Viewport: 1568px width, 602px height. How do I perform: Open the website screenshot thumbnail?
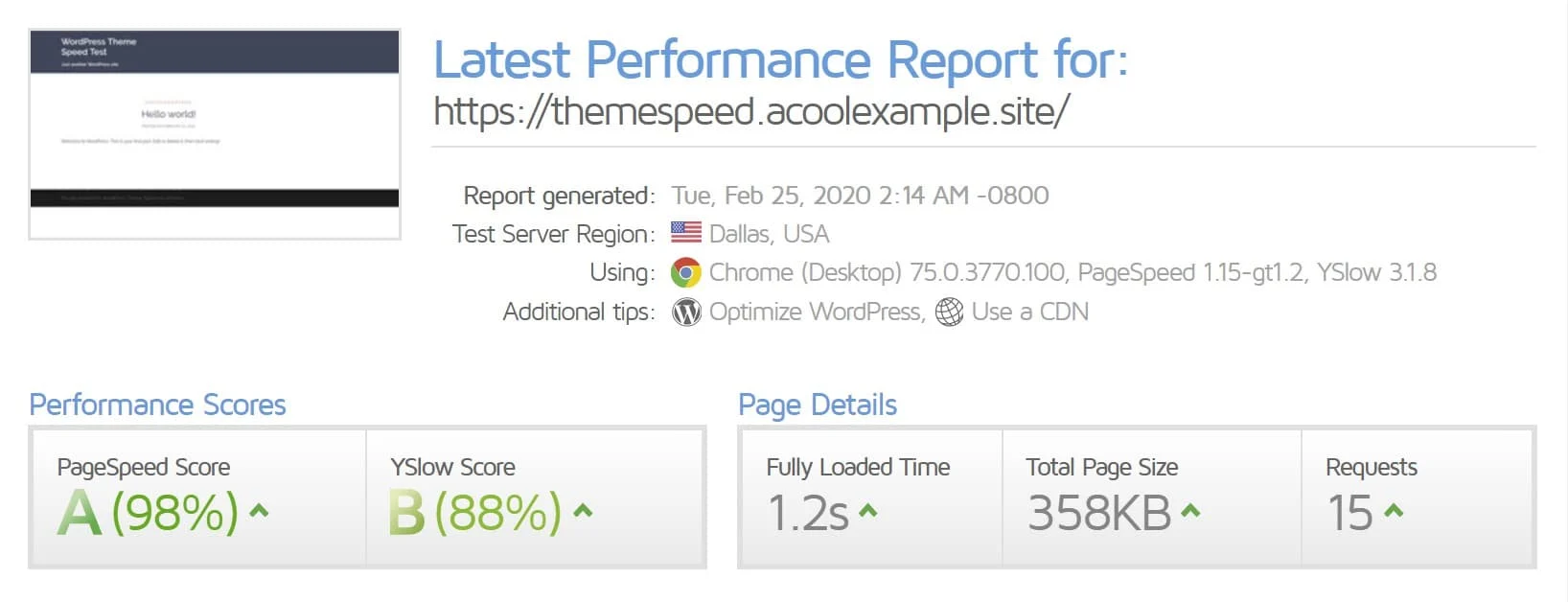(215, 133)
